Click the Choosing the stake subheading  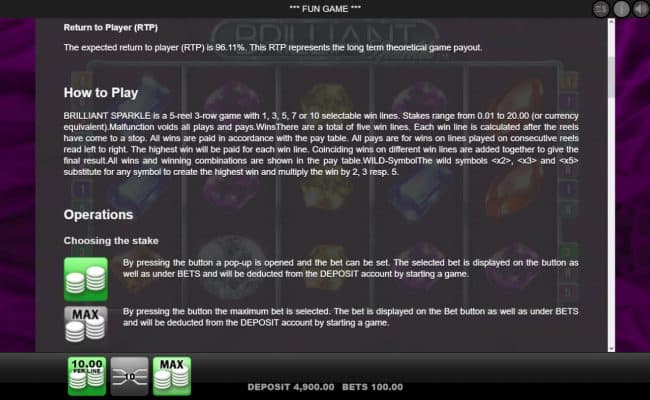(111, 241)
